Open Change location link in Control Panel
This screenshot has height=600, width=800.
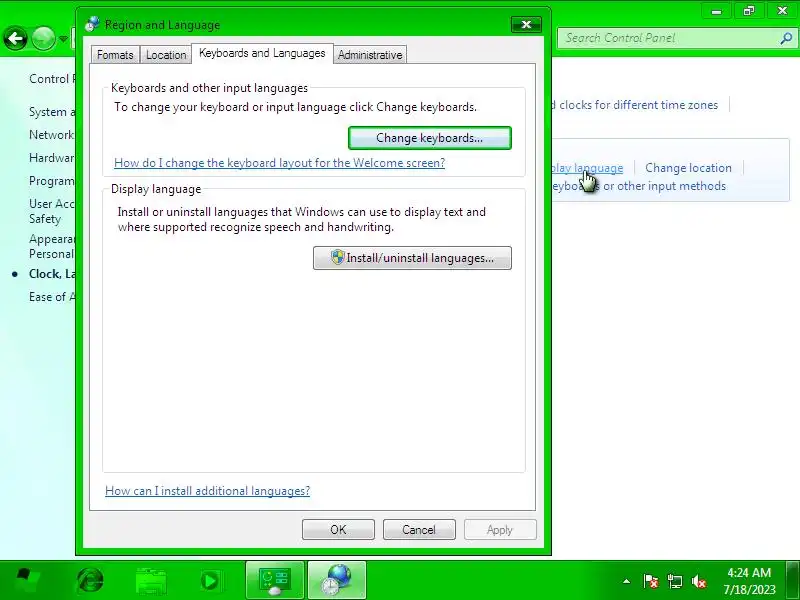tap(688, 168)
